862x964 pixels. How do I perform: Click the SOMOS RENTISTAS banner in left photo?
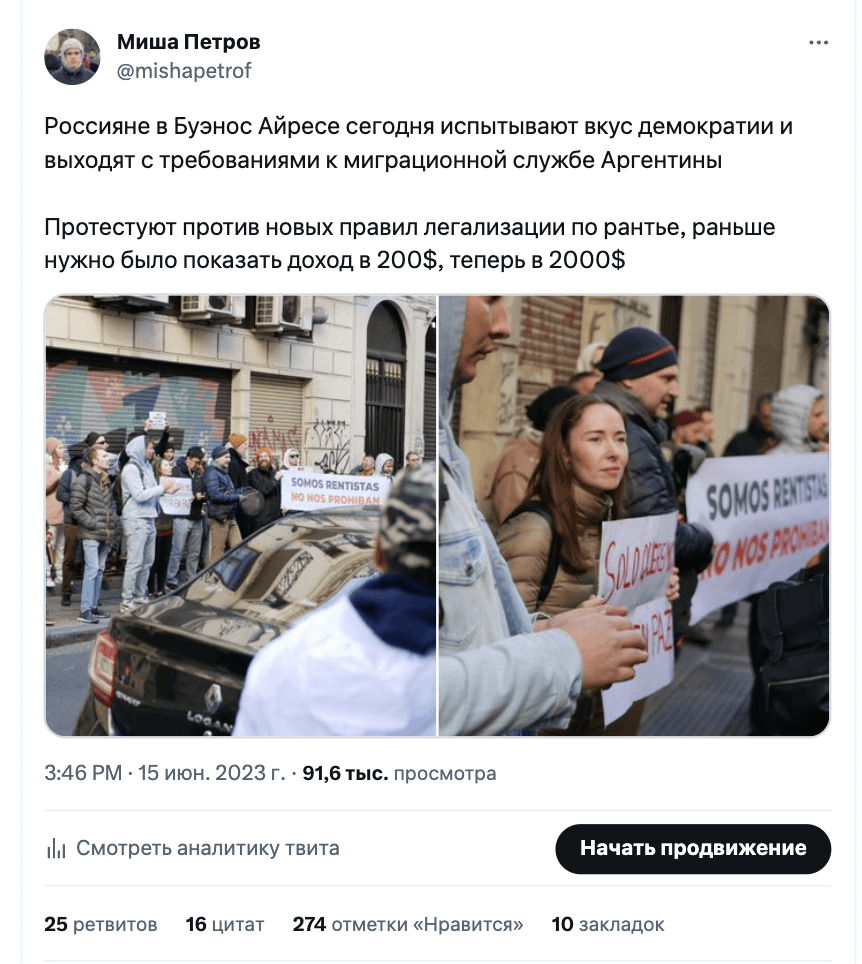coord(335,492)
